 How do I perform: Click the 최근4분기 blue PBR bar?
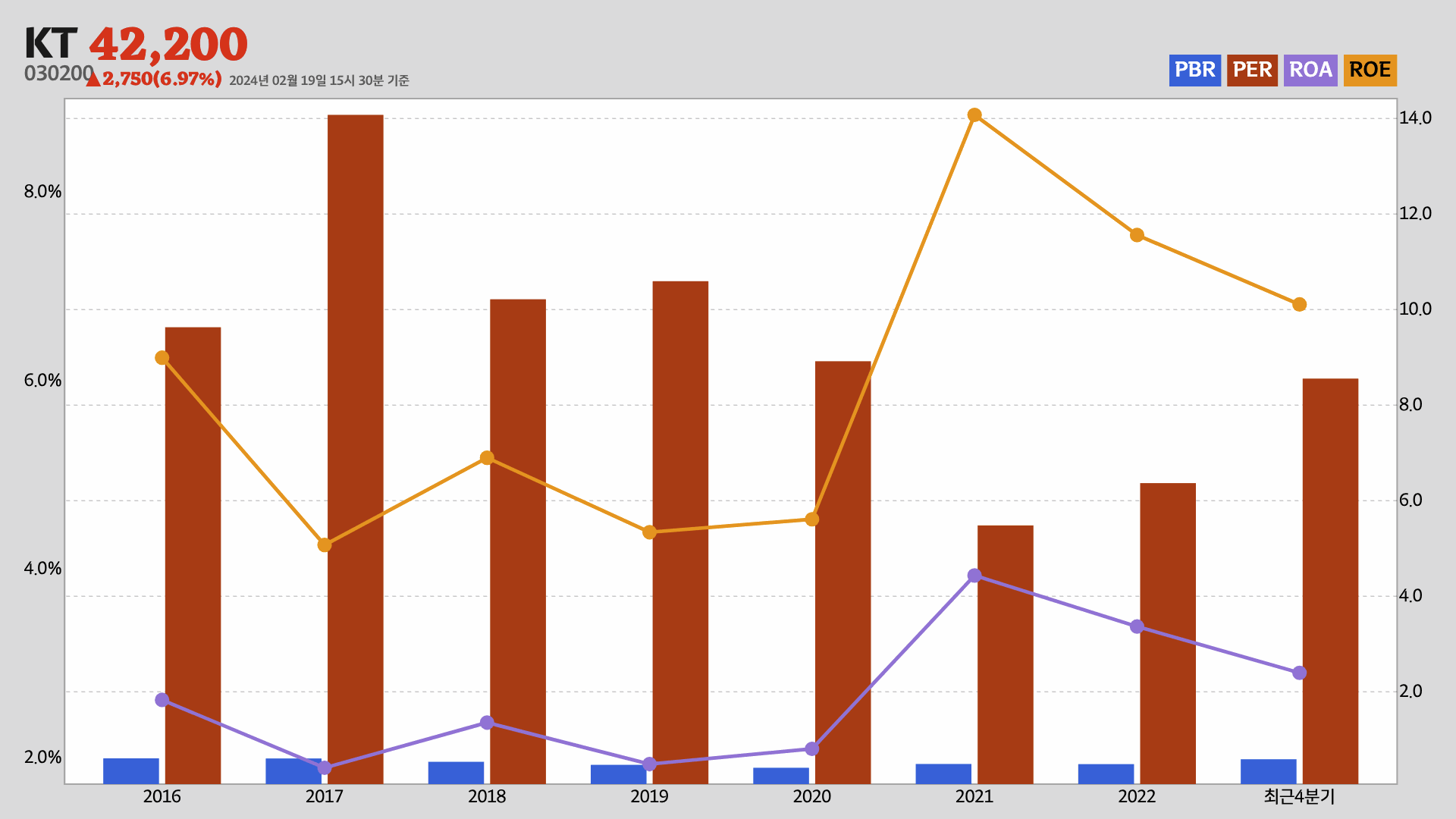click(x=1269, y=771)
